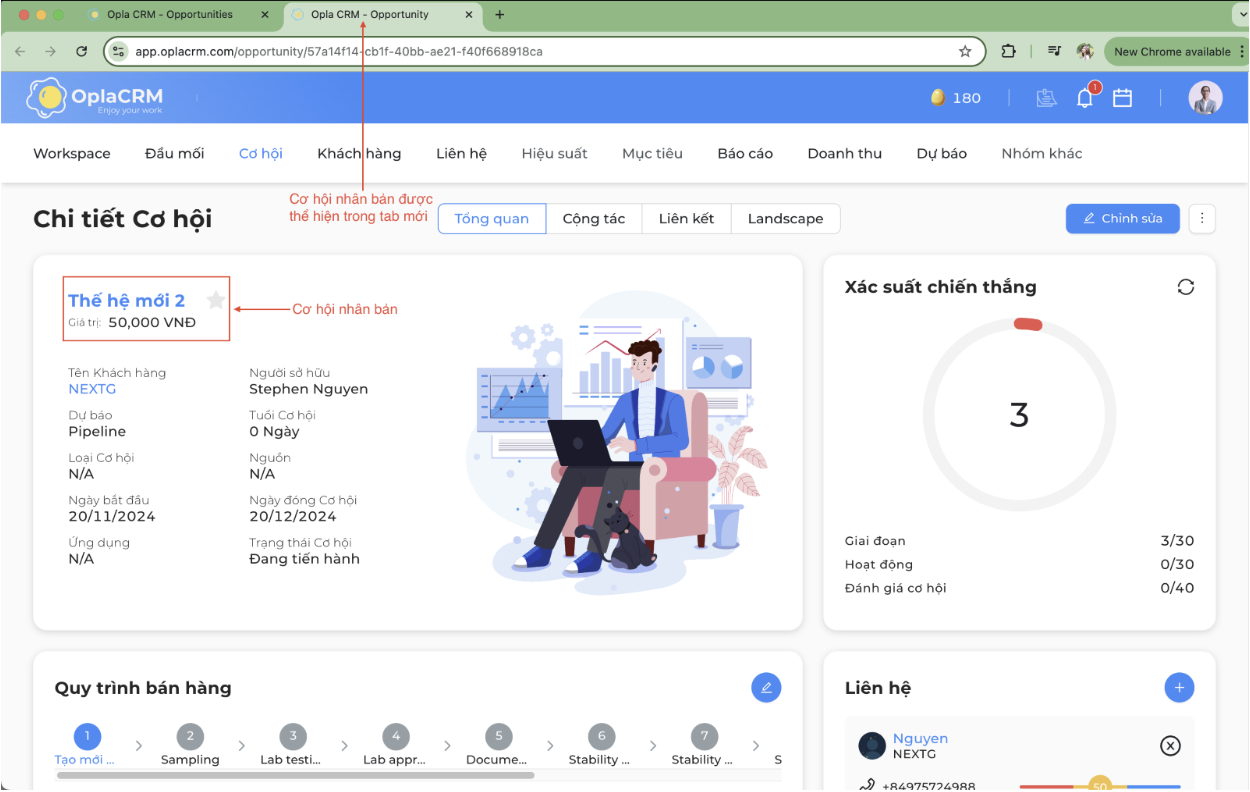Go back in the browser

tap(21, 51)
